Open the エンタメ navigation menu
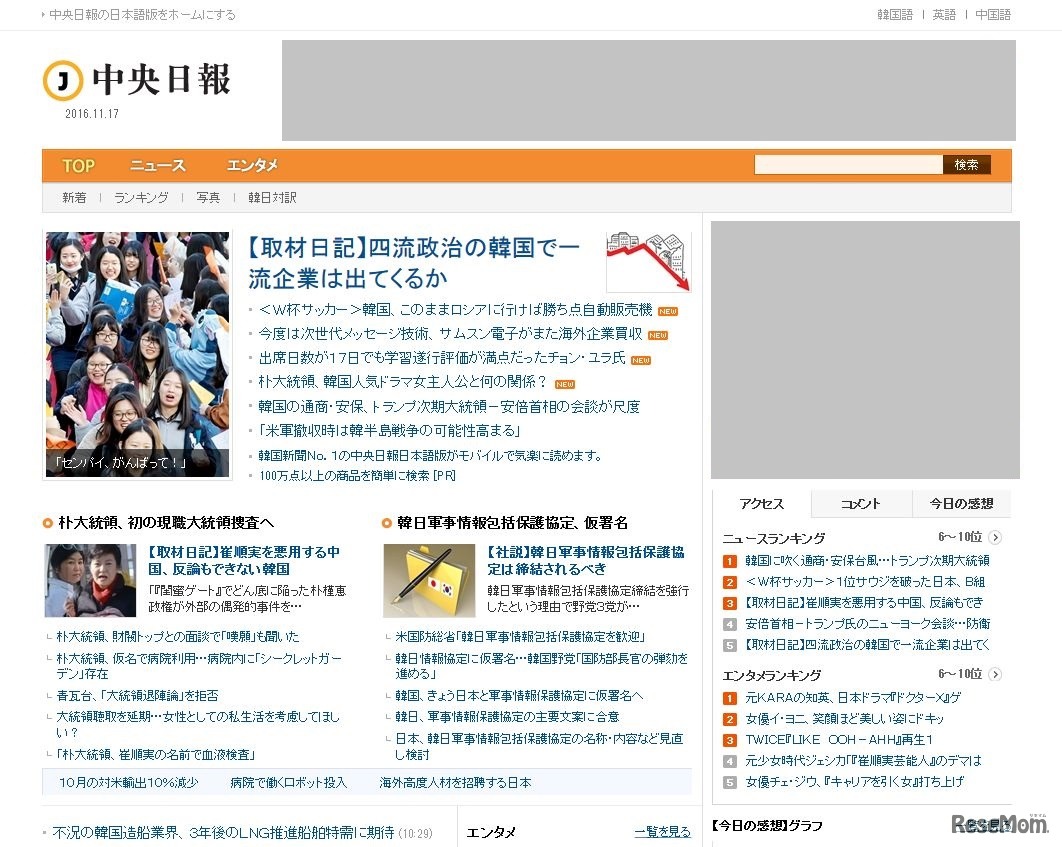The image size is (1062, 847). coord(252,166)
